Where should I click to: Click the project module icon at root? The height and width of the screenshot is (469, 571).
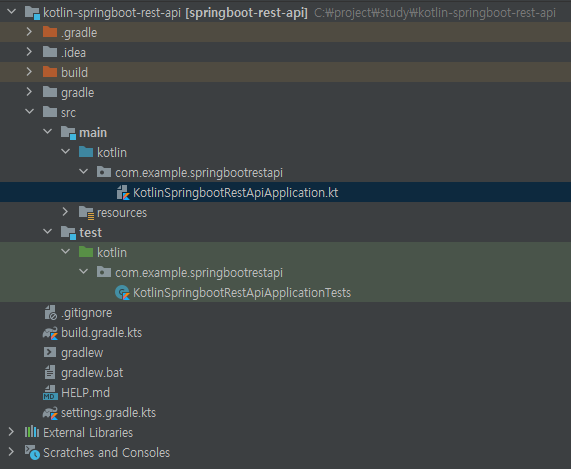[x=32, y=13]
